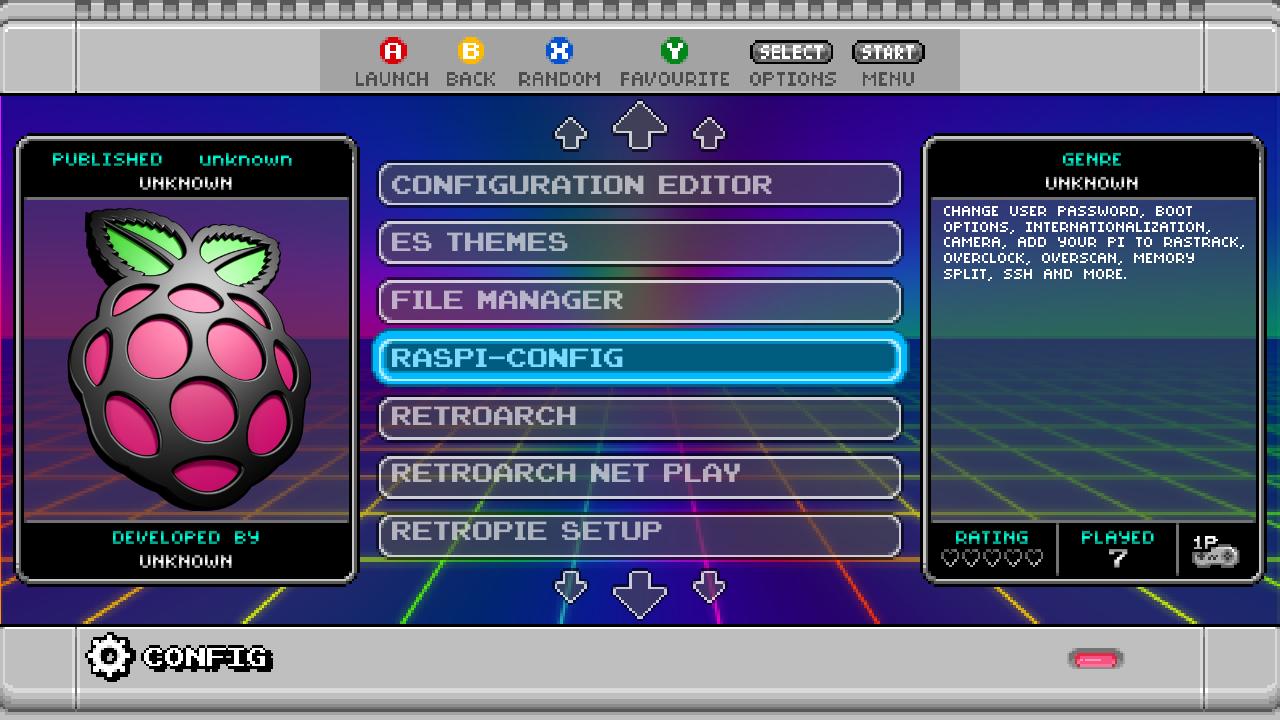Click the rating hearts row
This screenshot has width=1280, height=720.
(992, 558)
